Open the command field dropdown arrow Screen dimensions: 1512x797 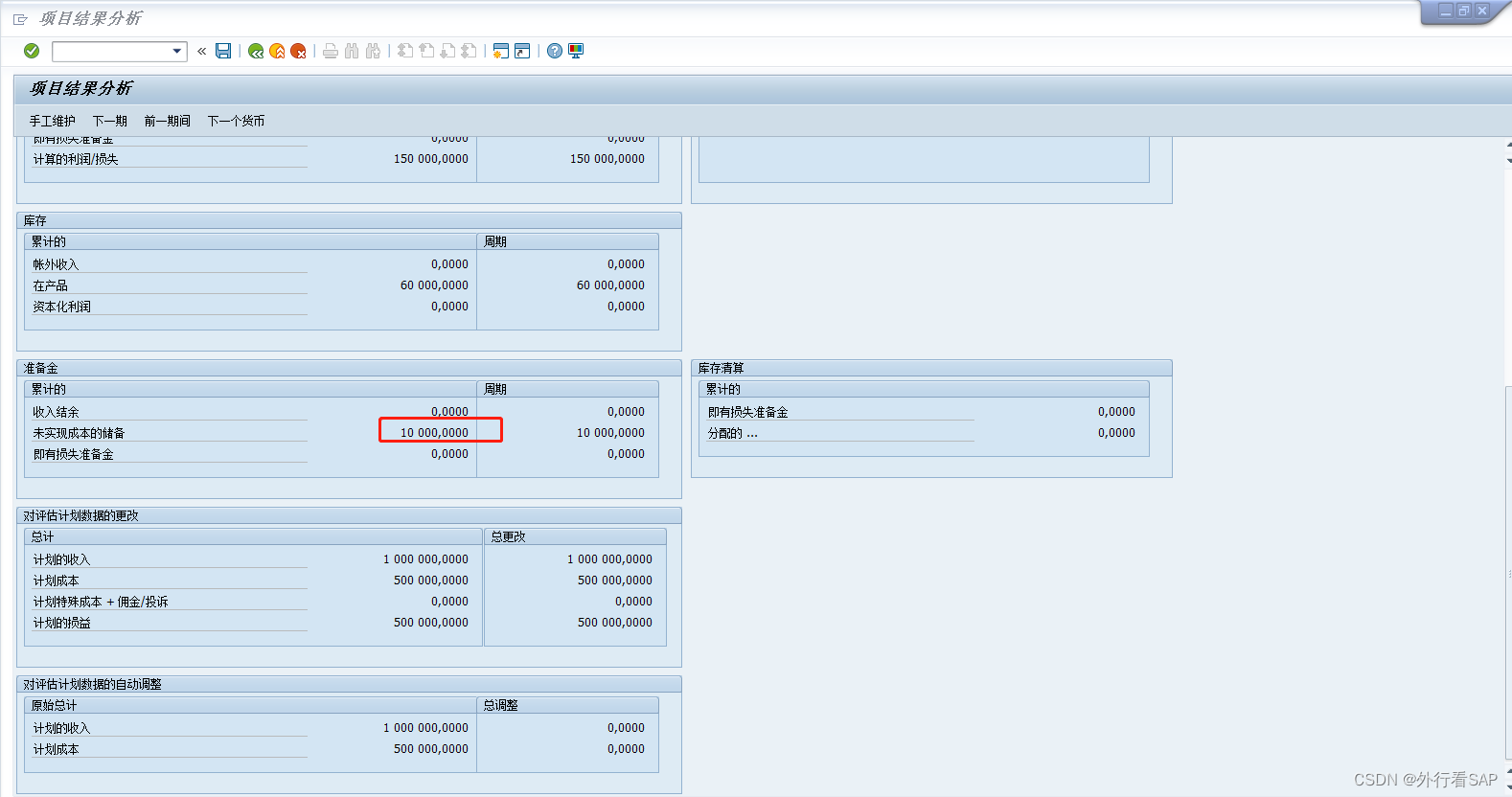point(177,52)
